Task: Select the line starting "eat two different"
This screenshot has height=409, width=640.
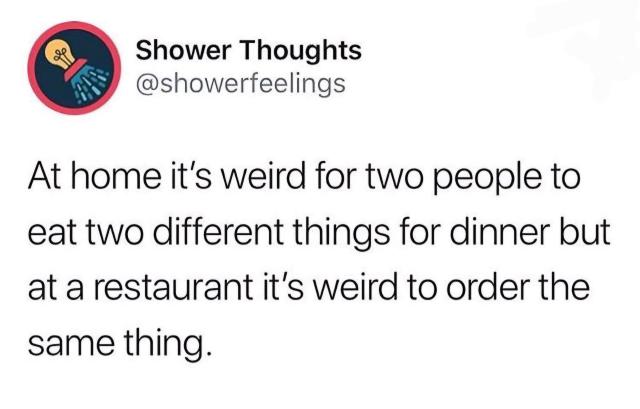Action: [x=319, y=233]
